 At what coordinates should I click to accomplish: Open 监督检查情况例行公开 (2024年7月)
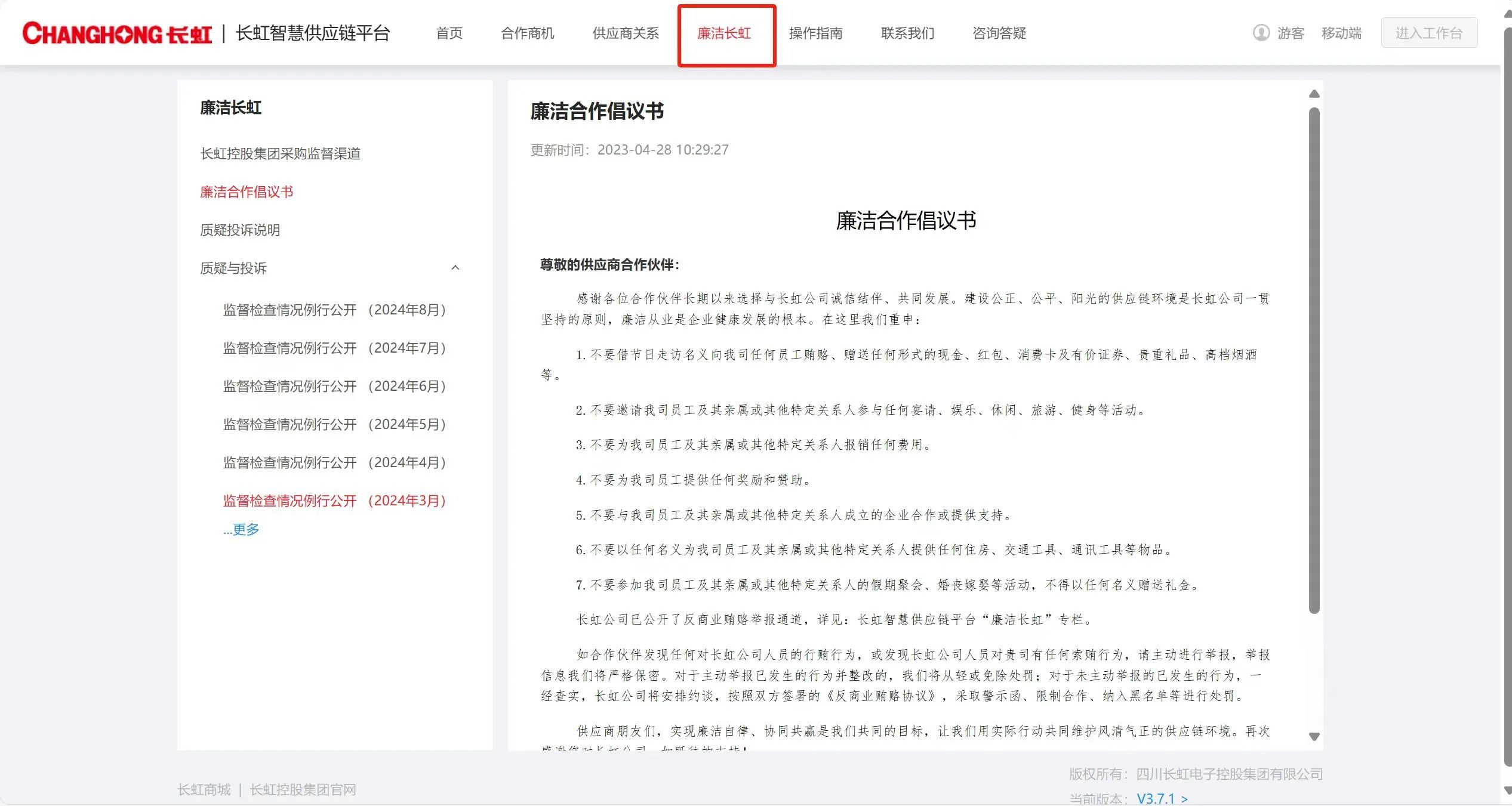(x=334, y=348)
